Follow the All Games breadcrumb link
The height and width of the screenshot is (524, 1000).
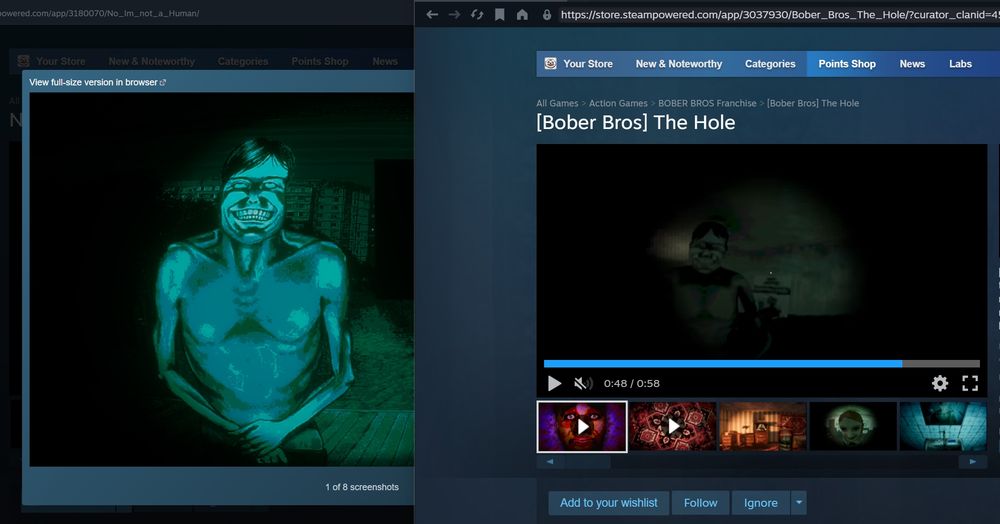557,103
